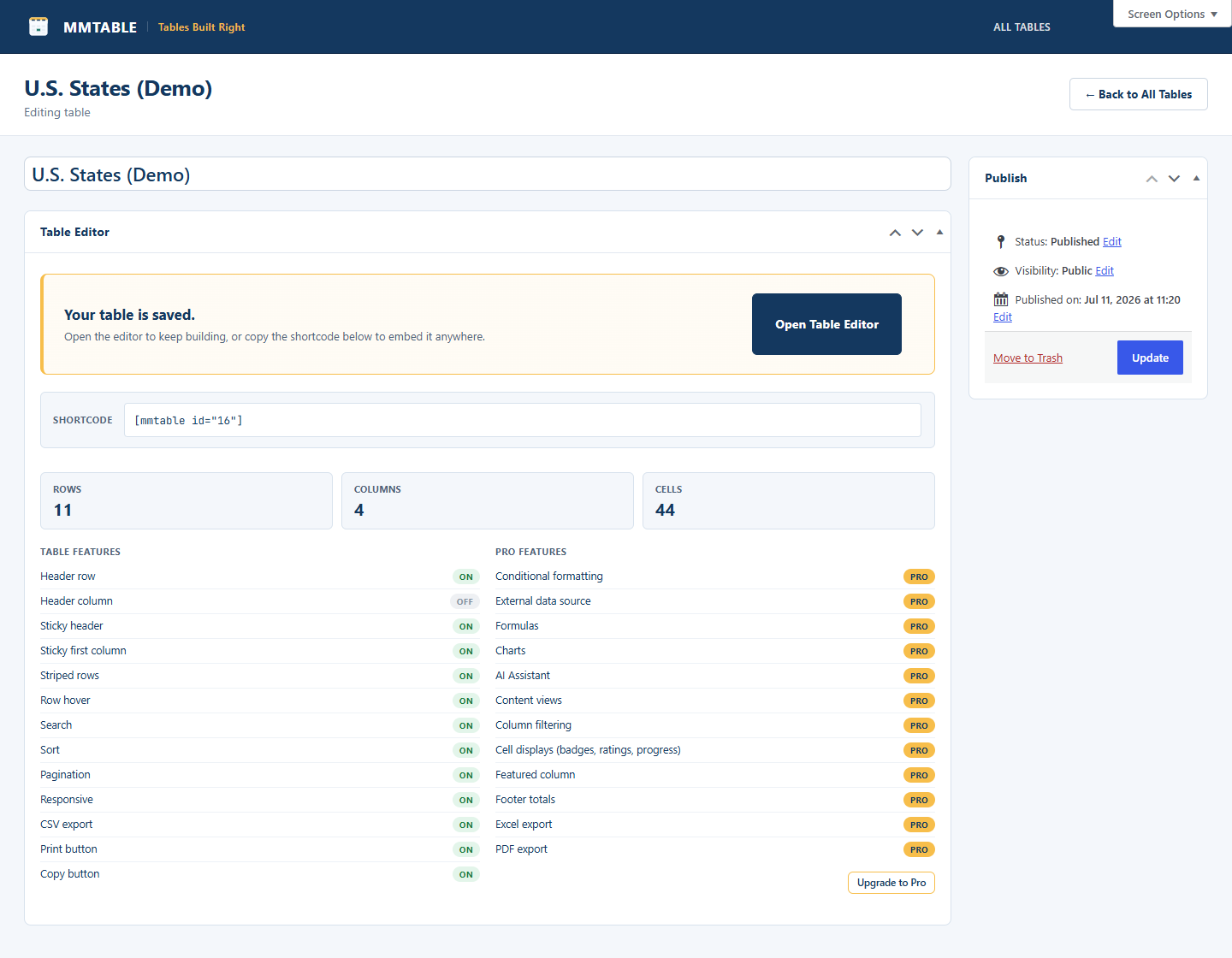Move Table Editor panel up
The height and width of the screenshot is (958, 1232).
(x=895, y=233)
